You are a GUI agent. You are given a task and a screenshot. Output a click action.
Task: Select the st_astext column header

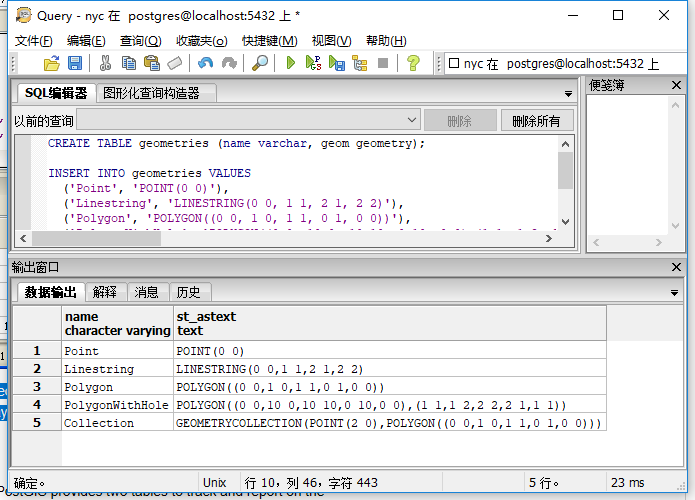click(390, 323)
